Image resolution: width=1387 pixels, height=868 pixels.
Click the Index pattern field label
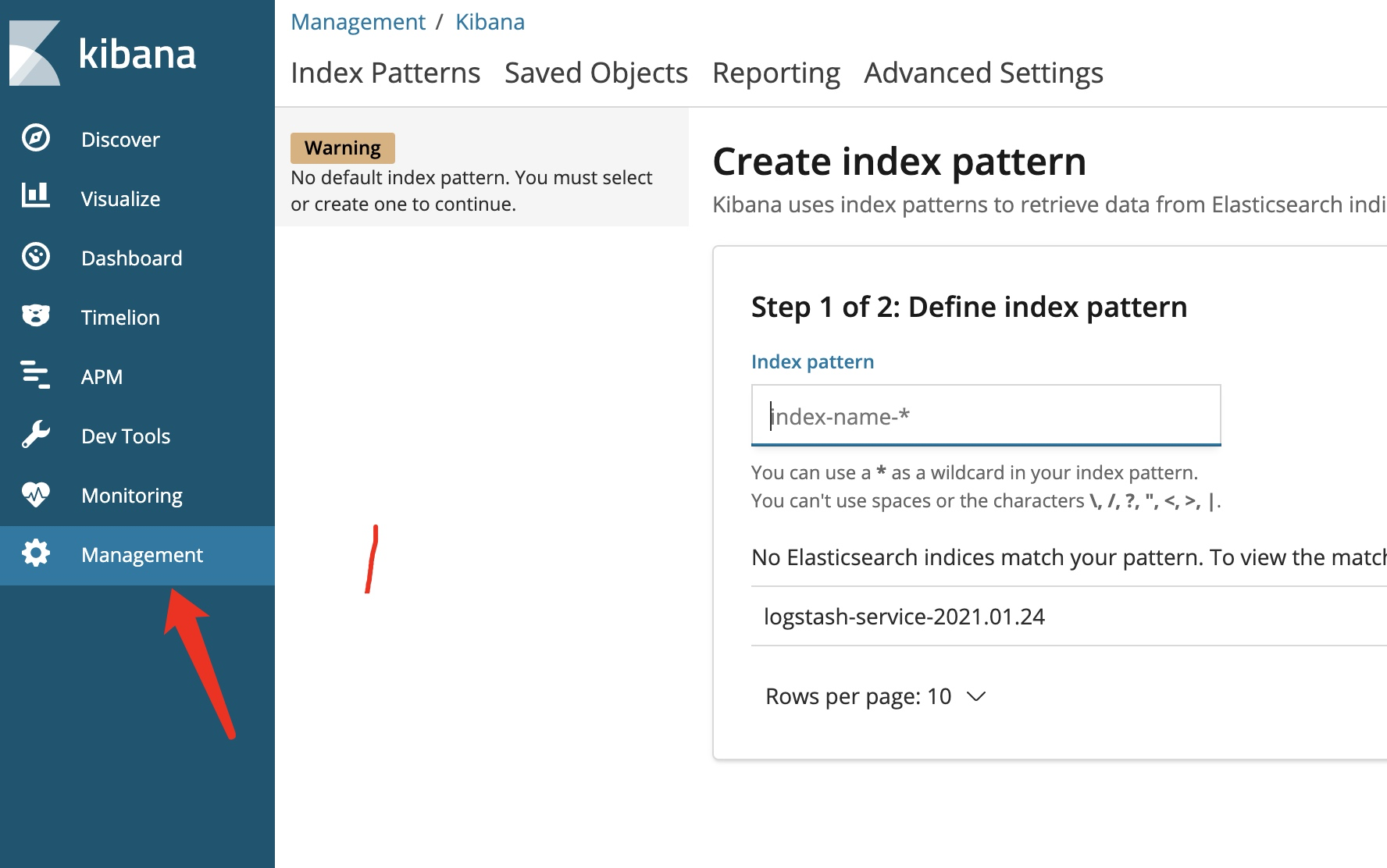tap(812, 361)
